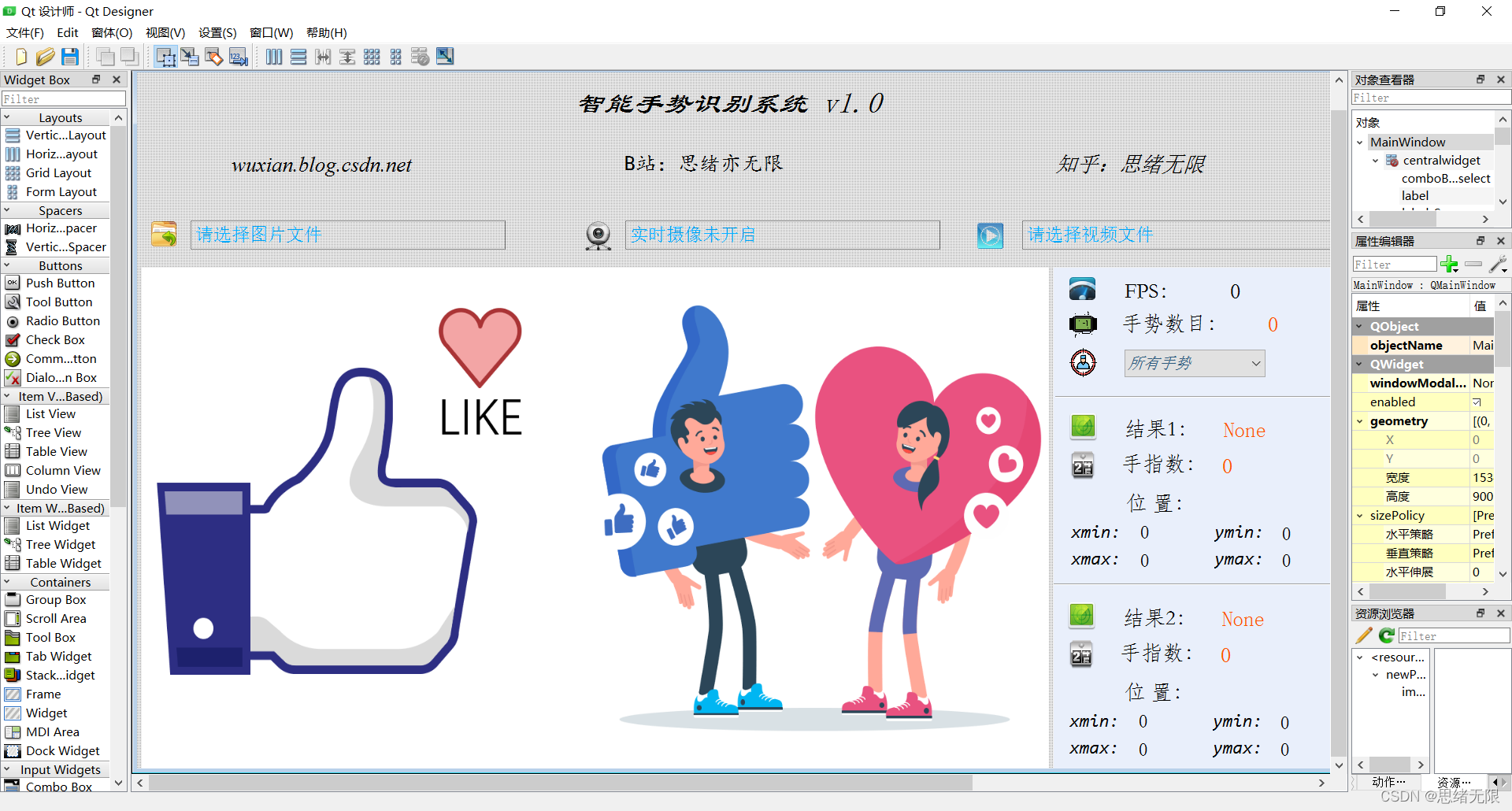
Task: Select Group Box in Widget Box
Action: point(55,600)
